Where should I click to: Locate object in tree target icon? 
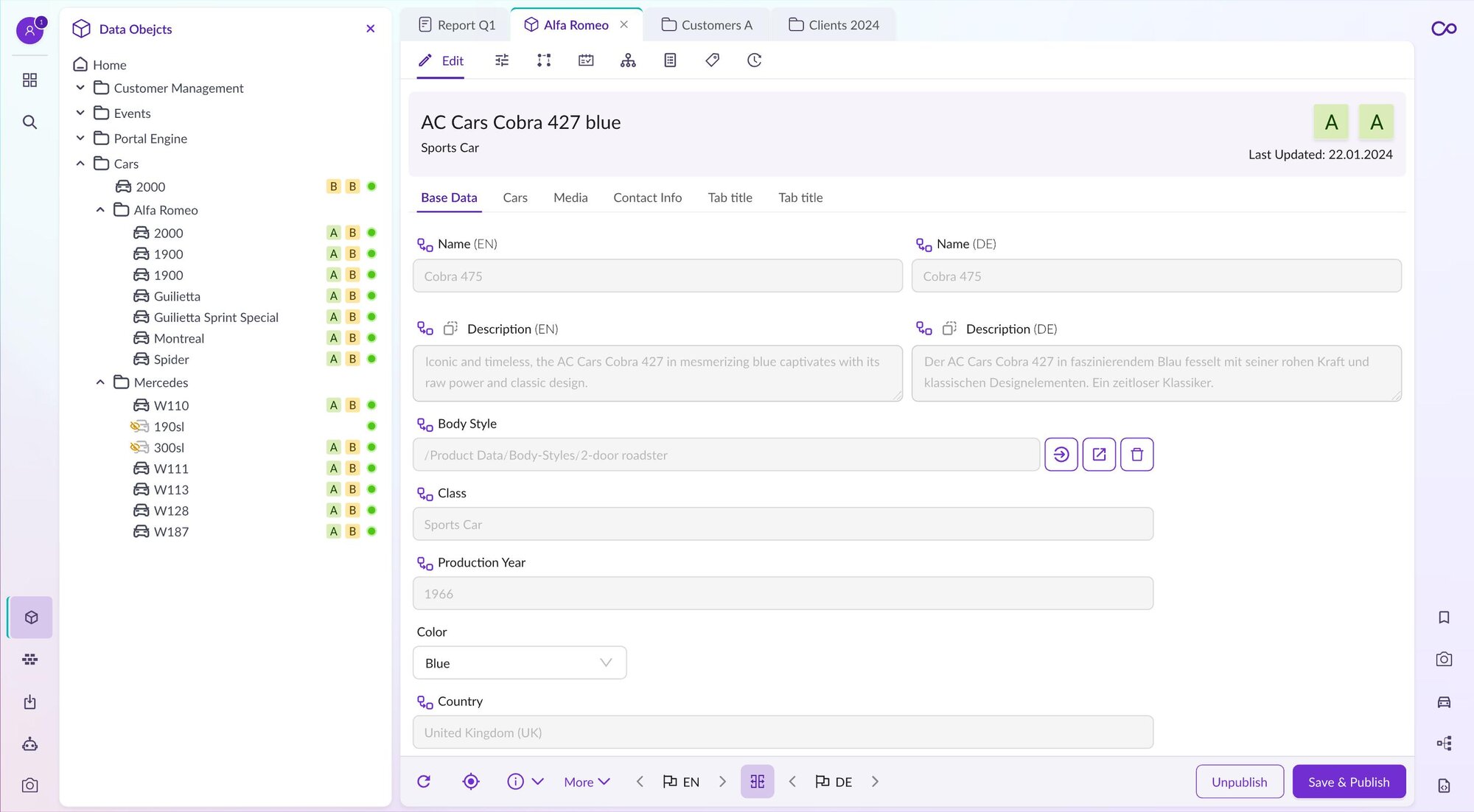click(x=471, y=782)
